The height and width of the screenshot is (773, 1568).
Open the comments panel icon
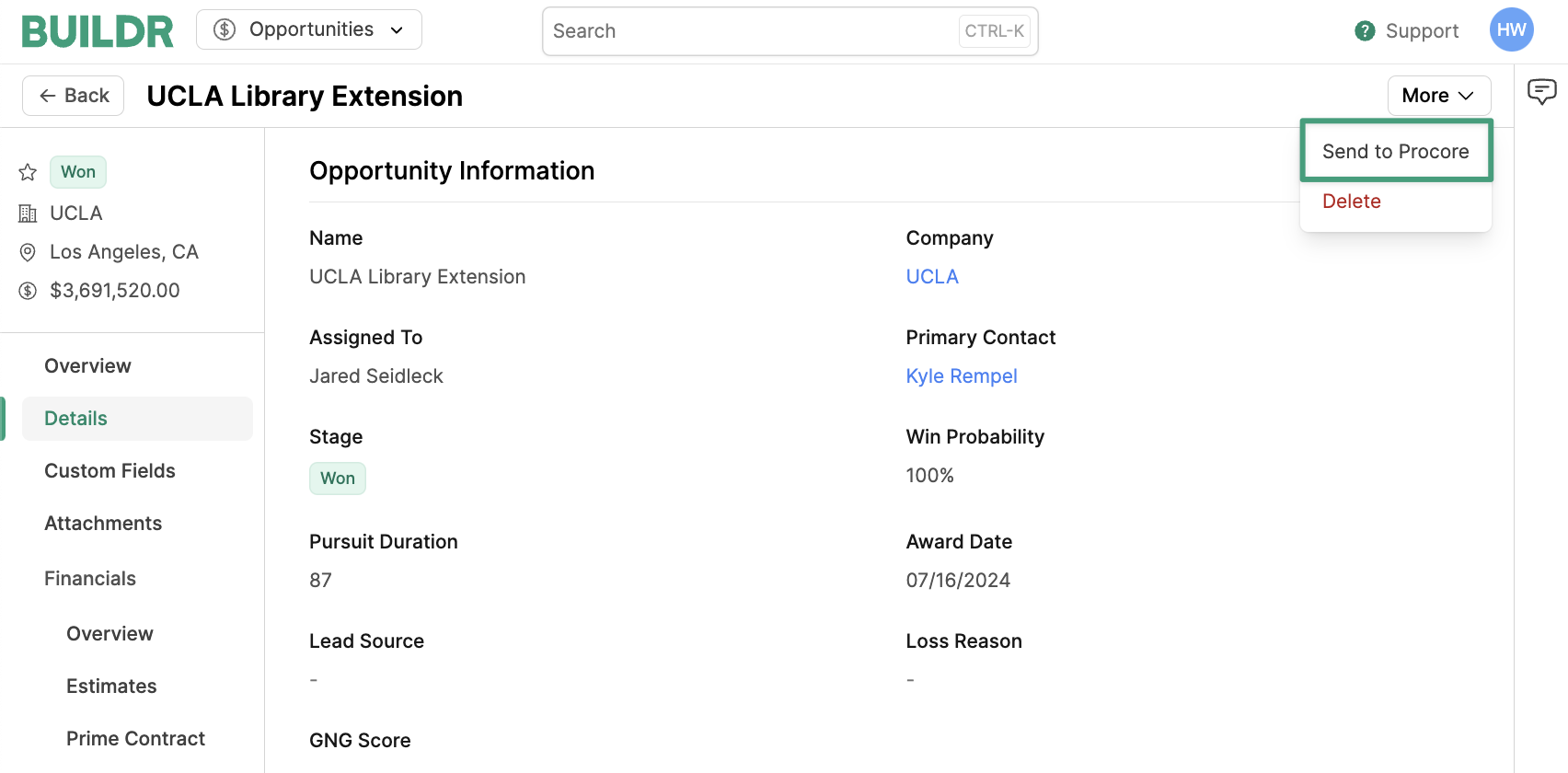tap(1541, 91)
